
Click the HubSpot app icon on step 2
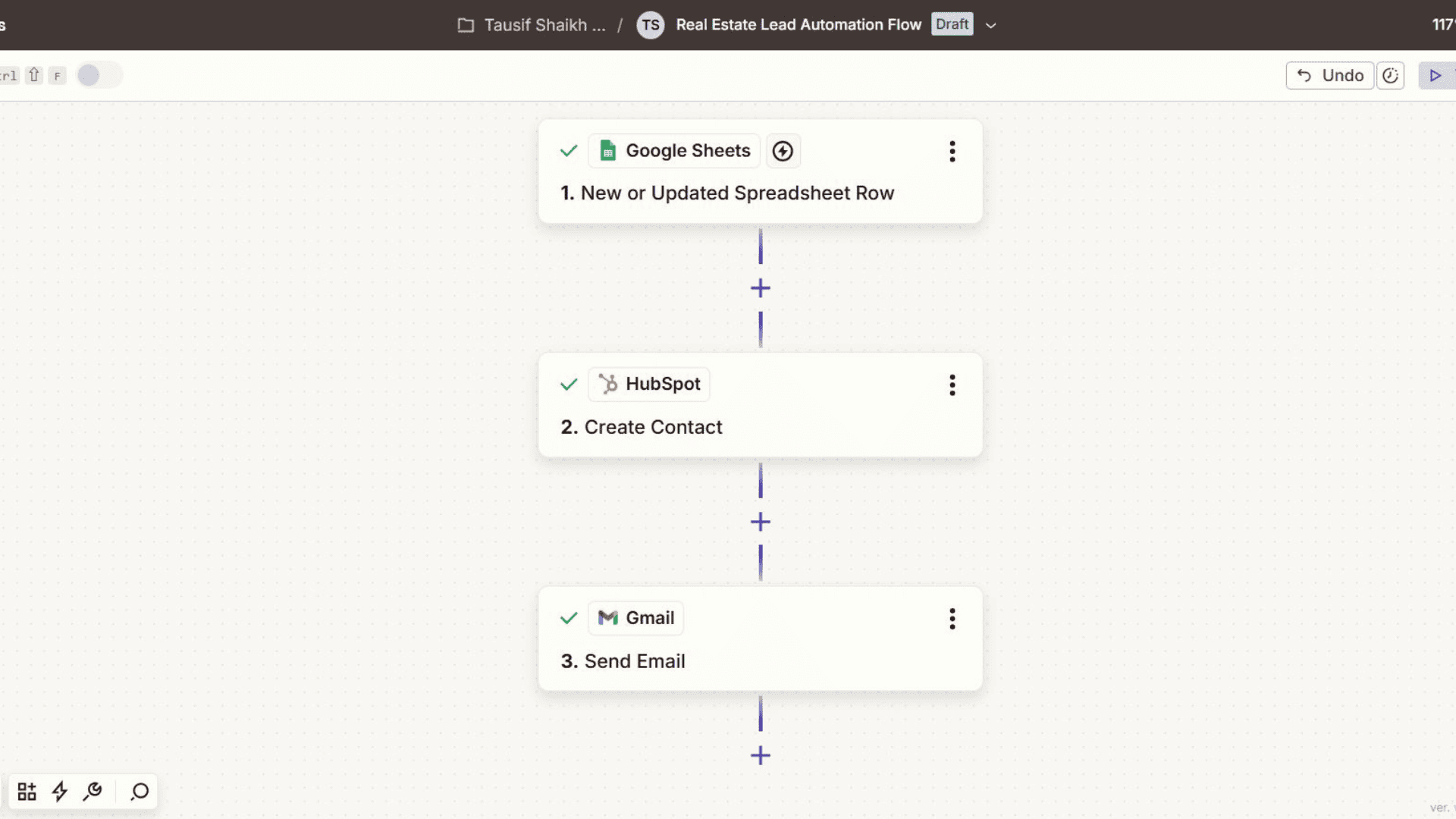click(x=607, y=384)
